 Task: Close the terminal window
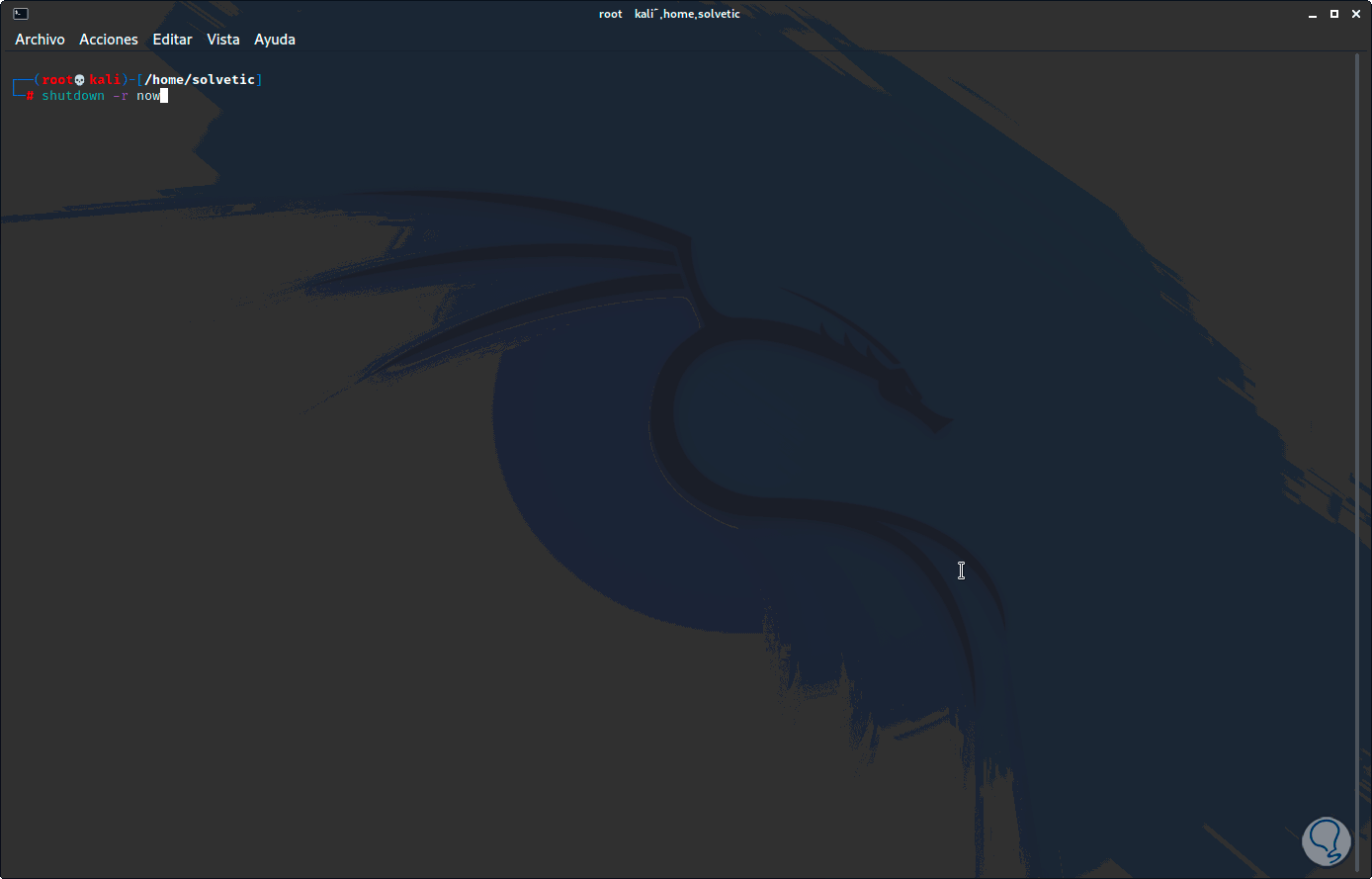point(1356,14)
